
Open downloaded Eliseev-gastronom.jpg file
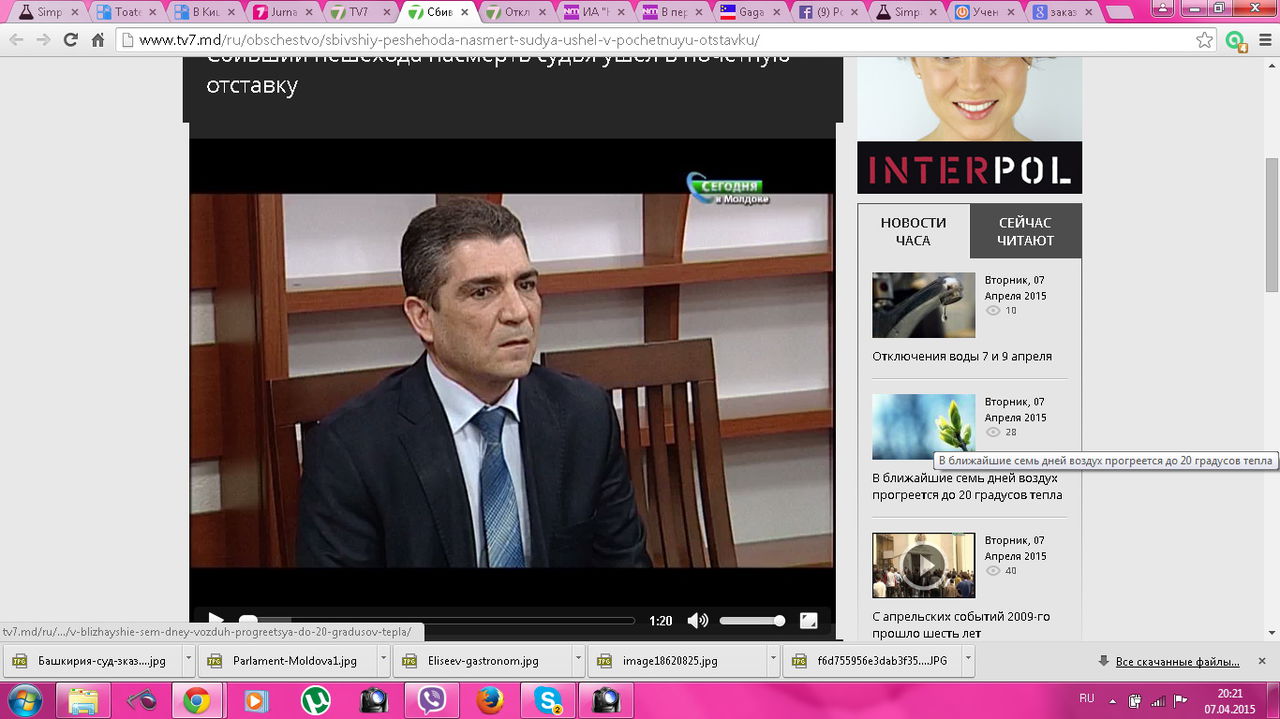[x=483, y=661]
